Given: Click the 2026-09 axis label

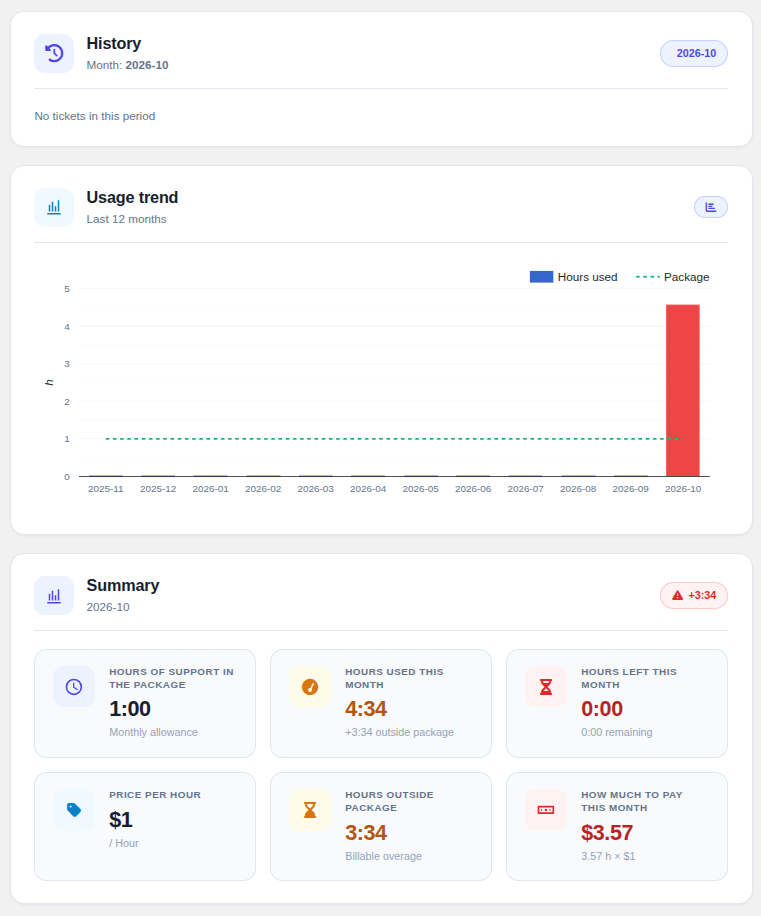Looking at the screenshot, I should (630, 489).
